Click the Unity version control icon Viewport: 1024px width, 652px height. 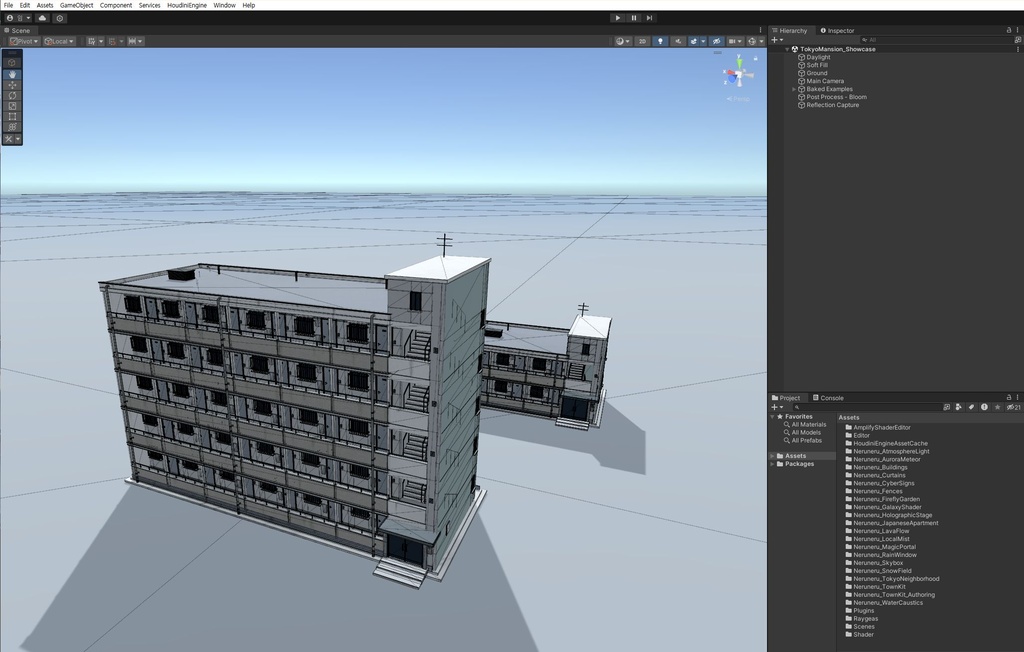(x=59, y=18)
